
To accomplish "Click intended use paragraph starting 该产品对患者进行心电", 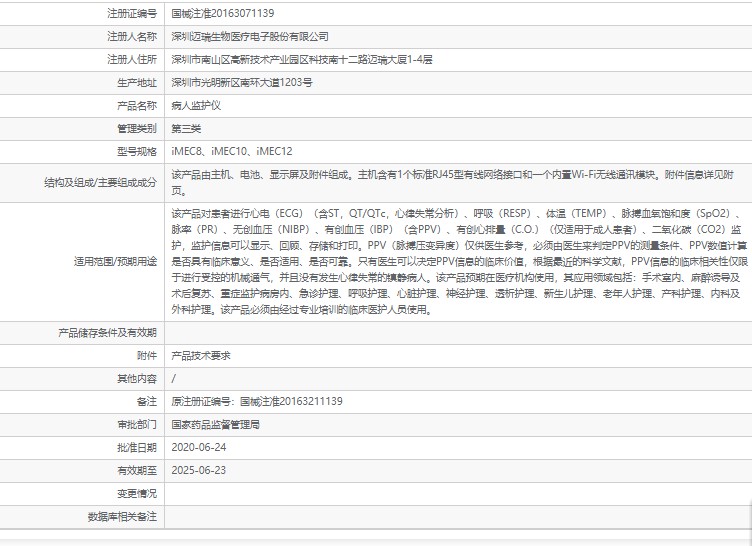I will click(459, 262).
